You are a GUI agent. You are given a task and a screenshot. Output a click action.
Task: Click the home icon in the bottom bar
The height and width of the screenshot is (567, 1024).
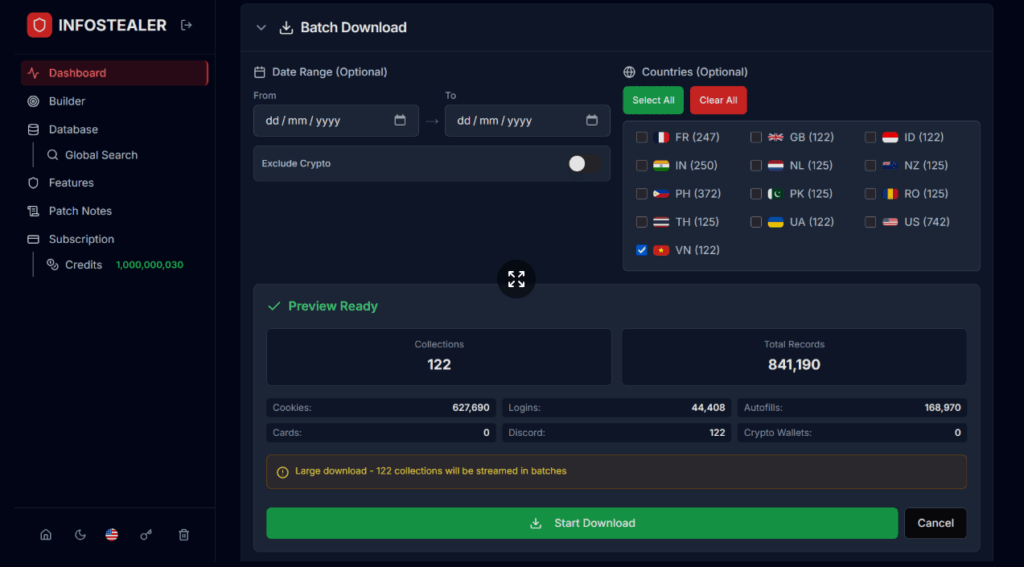[x=46, y=535]
